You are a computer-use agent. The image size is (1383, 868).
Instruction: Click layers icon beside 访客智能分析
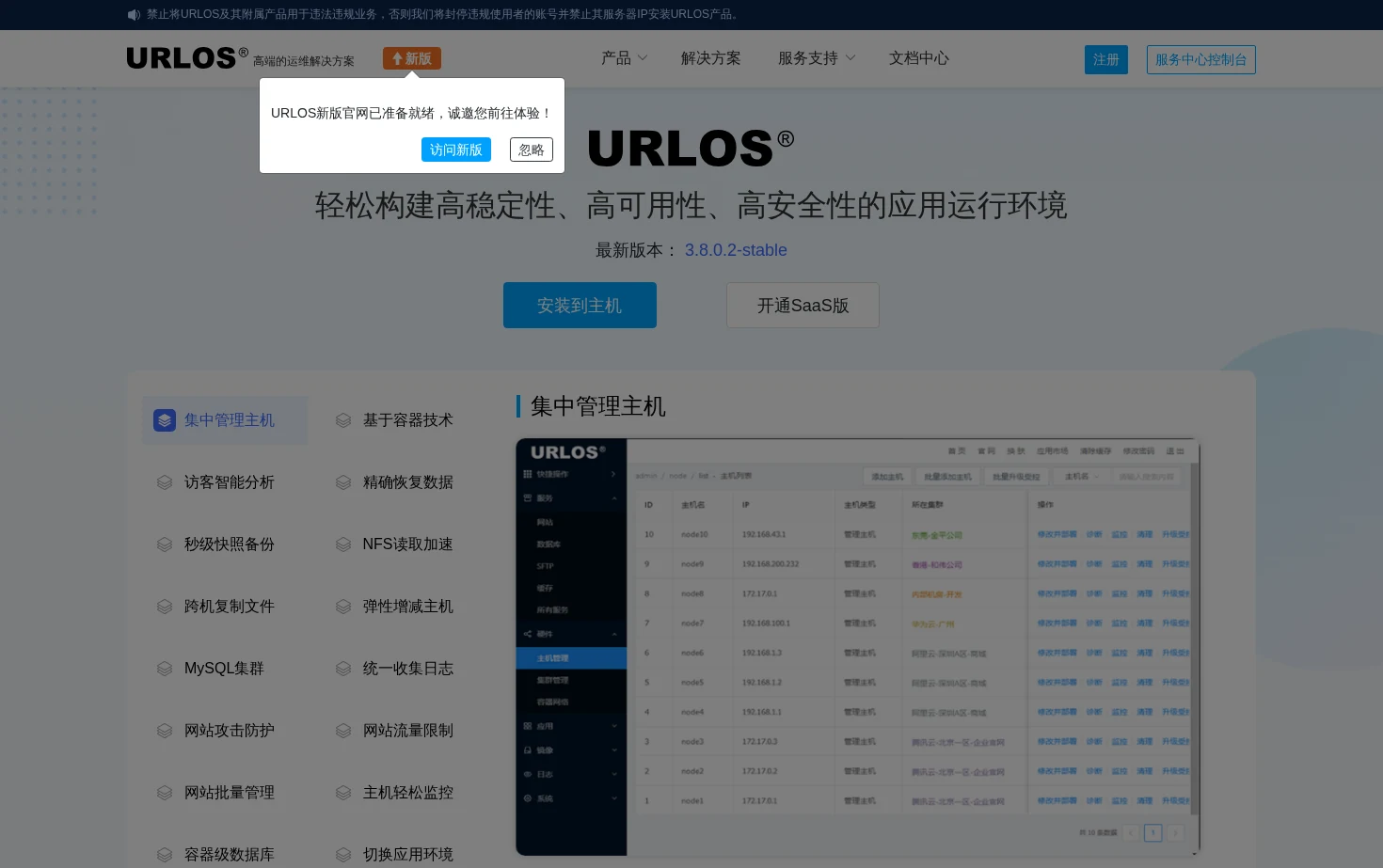165,482
